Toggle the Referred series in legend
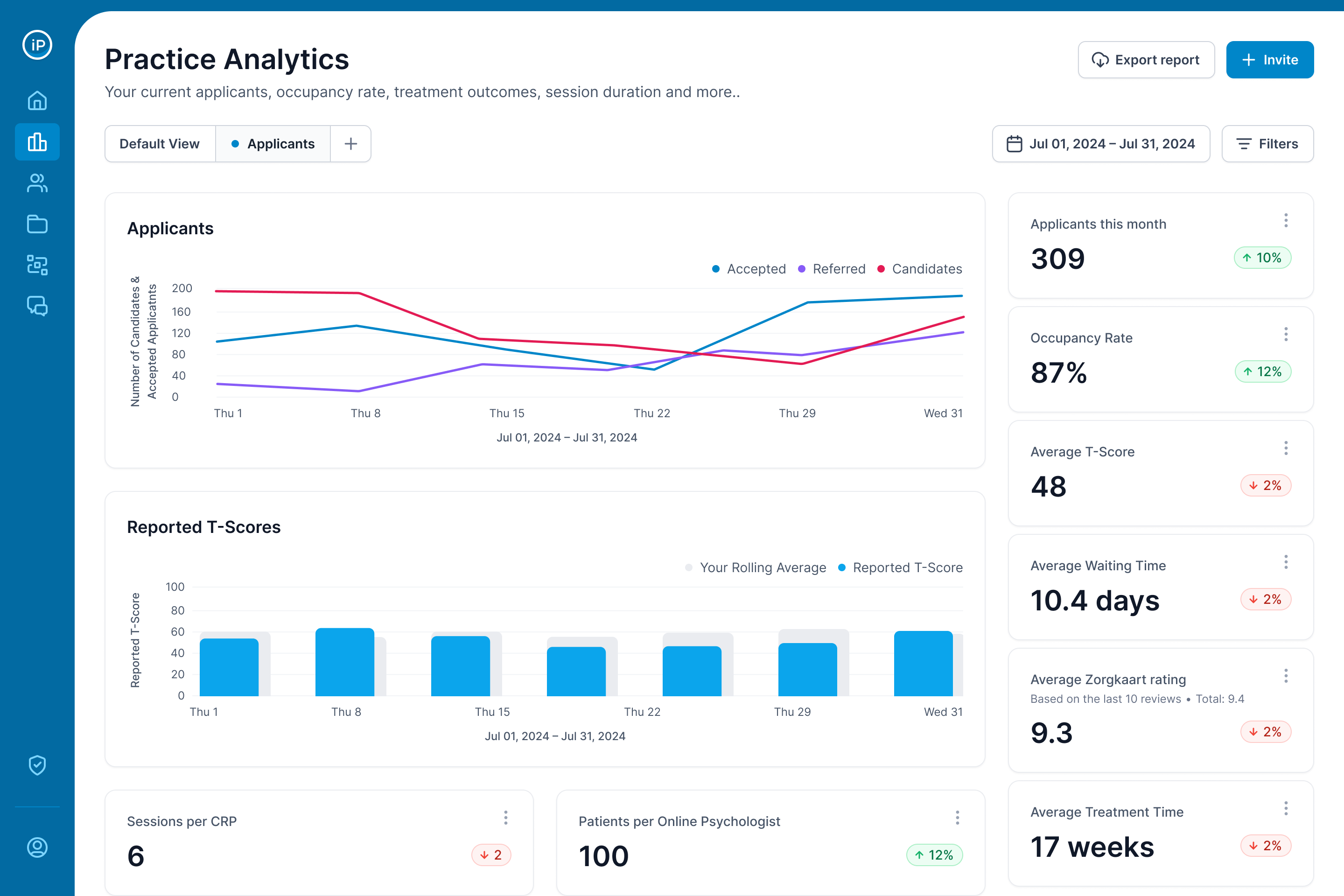 (832, 269)
